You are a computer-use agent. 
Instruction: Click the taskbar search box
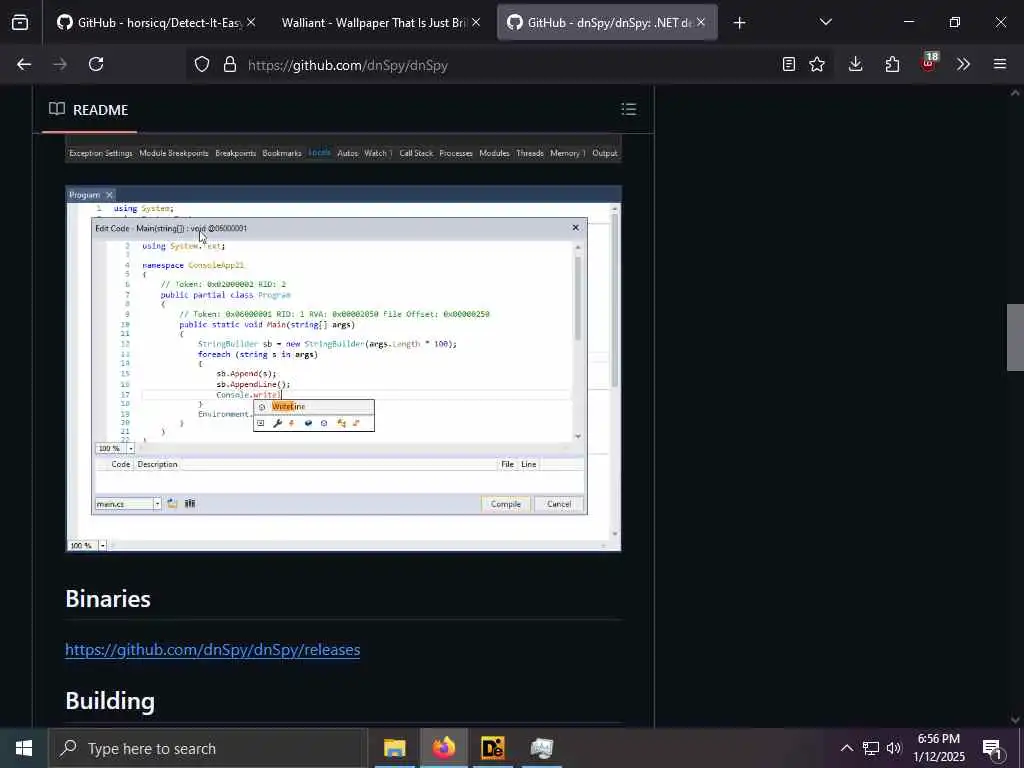click(208, 748)
